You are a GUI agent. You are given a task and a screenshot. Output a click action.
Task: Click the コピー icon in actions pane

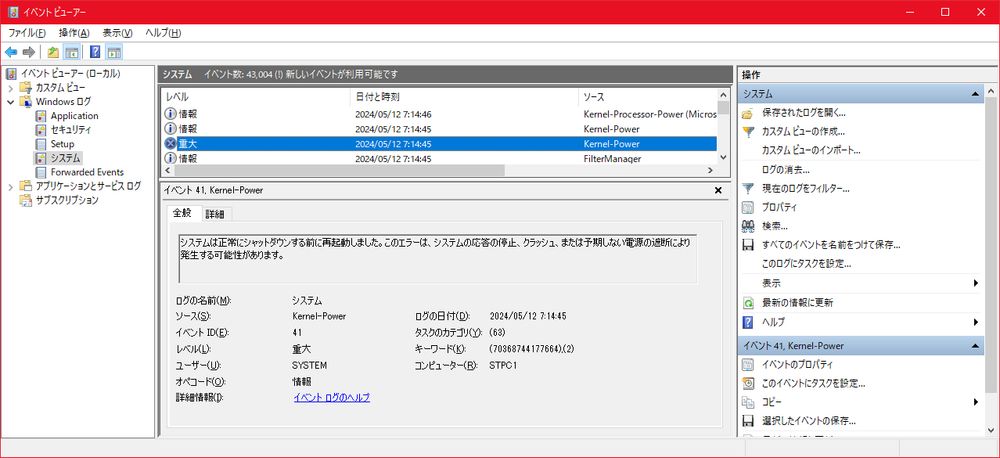[749, 403]
